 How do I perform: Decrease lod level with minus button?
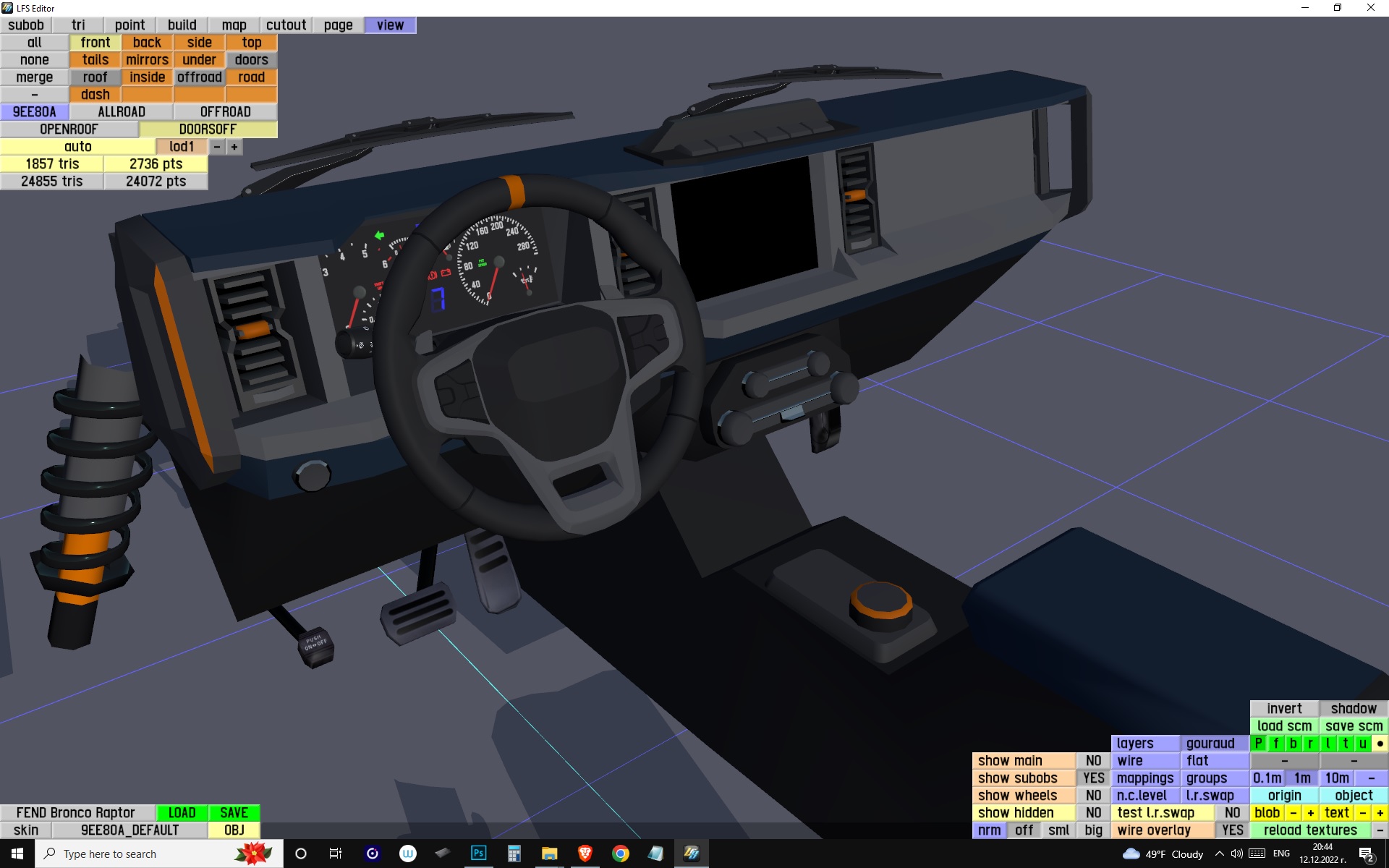217,147
